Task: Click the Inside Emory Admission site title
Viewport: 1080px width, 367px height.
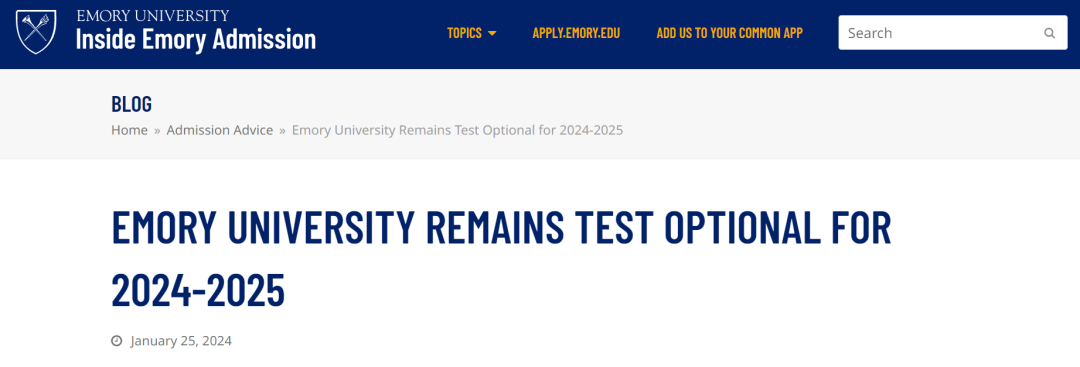Action: tap(196, 40)
